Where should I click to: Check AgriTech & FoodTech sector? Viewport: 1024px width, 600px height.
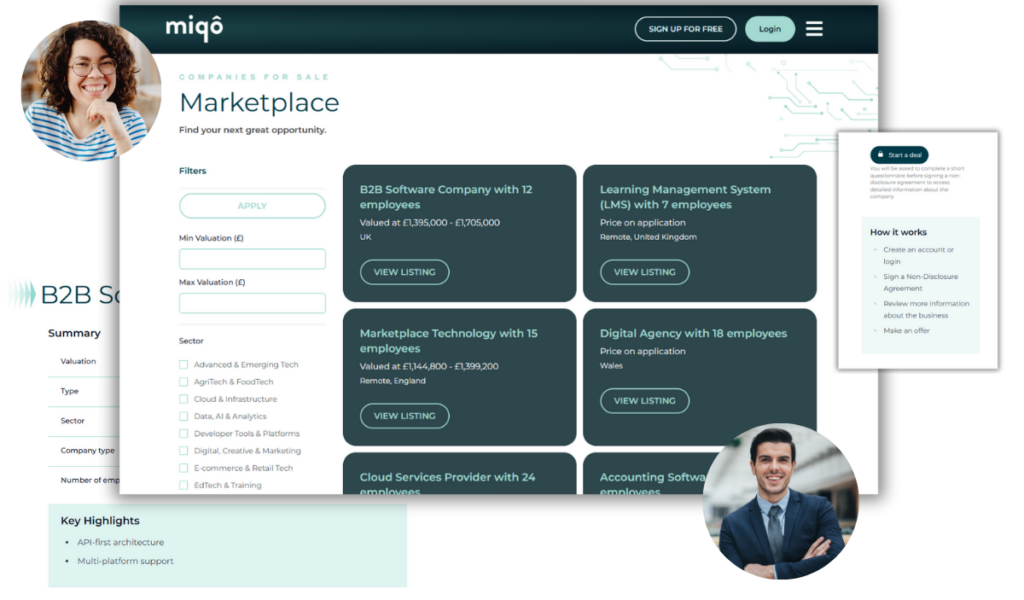pyautogui.click(x=184, y=381)
